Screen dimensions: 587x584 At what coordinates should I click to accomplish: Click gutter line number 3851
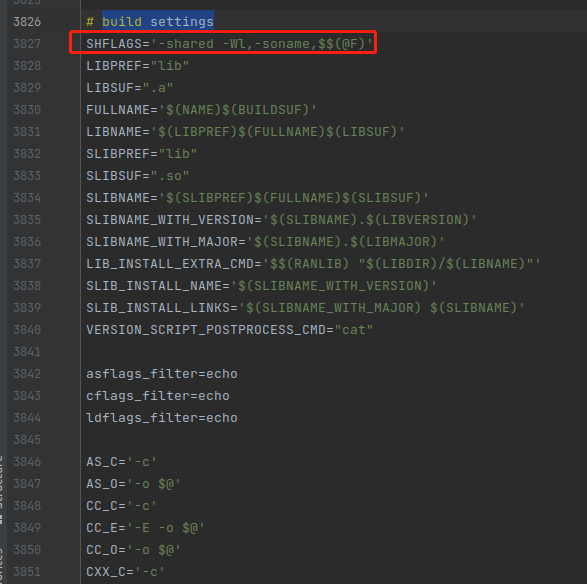(27, 572)
